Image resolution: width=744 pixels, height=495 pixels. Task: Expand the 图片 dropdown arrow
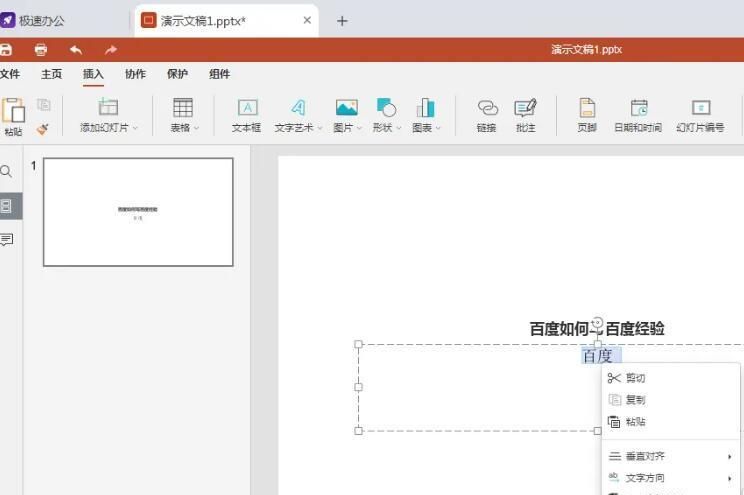pyautogui.click(x=359, y=128)
